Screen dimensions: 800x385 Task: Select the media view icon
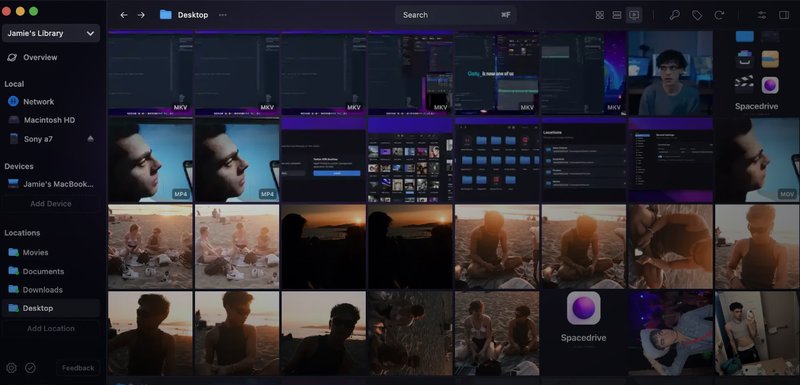click(634, 15)
